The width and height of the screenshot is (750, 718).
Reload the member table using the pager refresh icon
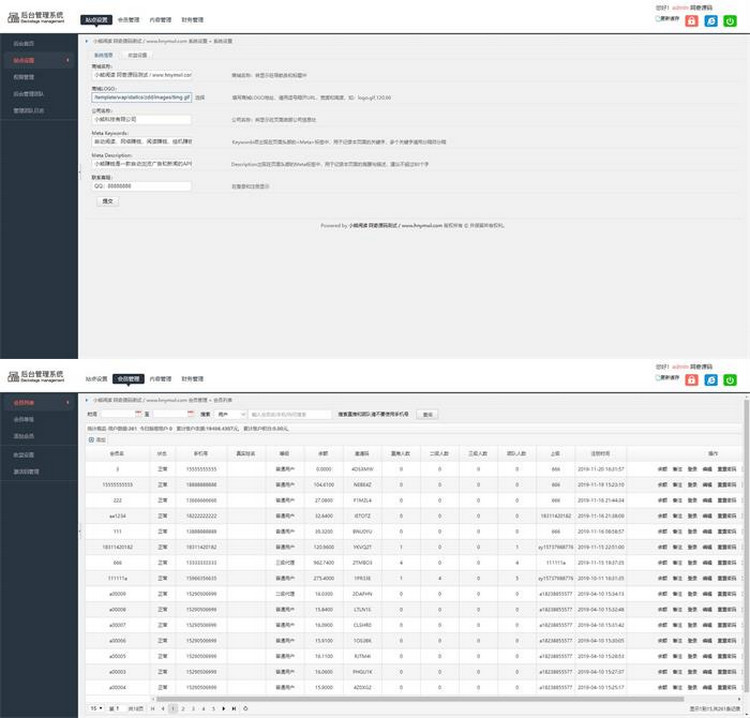coord(245,708)
